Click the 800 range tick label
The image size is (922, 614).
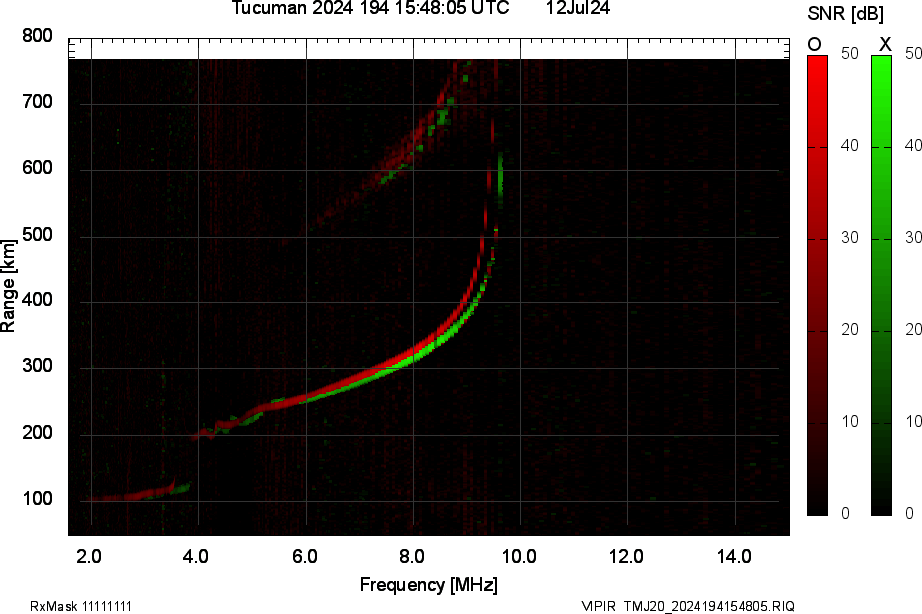(x=38, y=36)
